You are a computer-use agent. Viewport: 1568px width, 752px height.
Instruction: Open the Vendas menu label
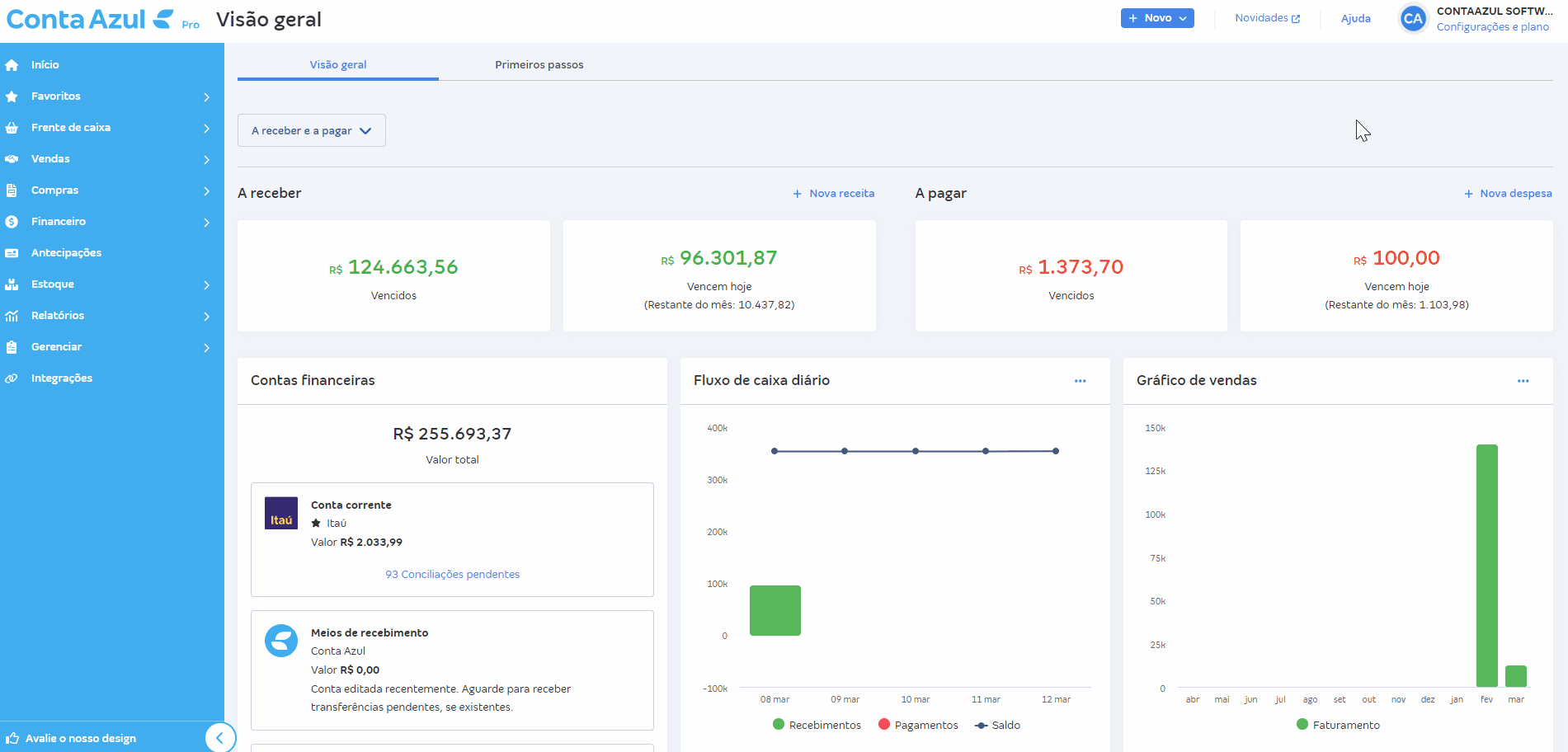(x=50, y=158)
